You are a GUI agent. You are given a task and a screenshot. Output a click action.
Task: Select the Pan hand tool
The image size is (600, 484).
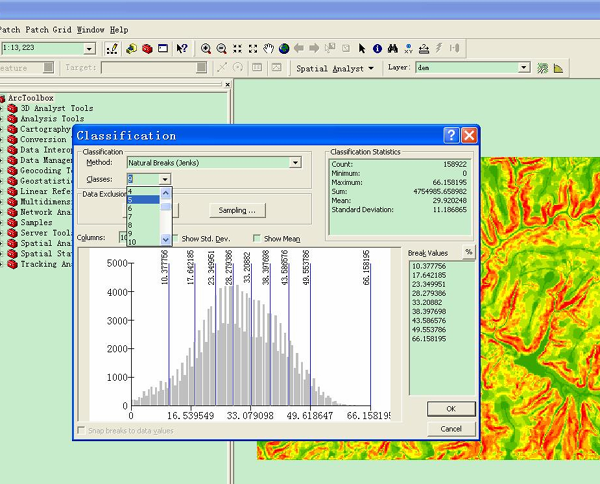[268, 48]
